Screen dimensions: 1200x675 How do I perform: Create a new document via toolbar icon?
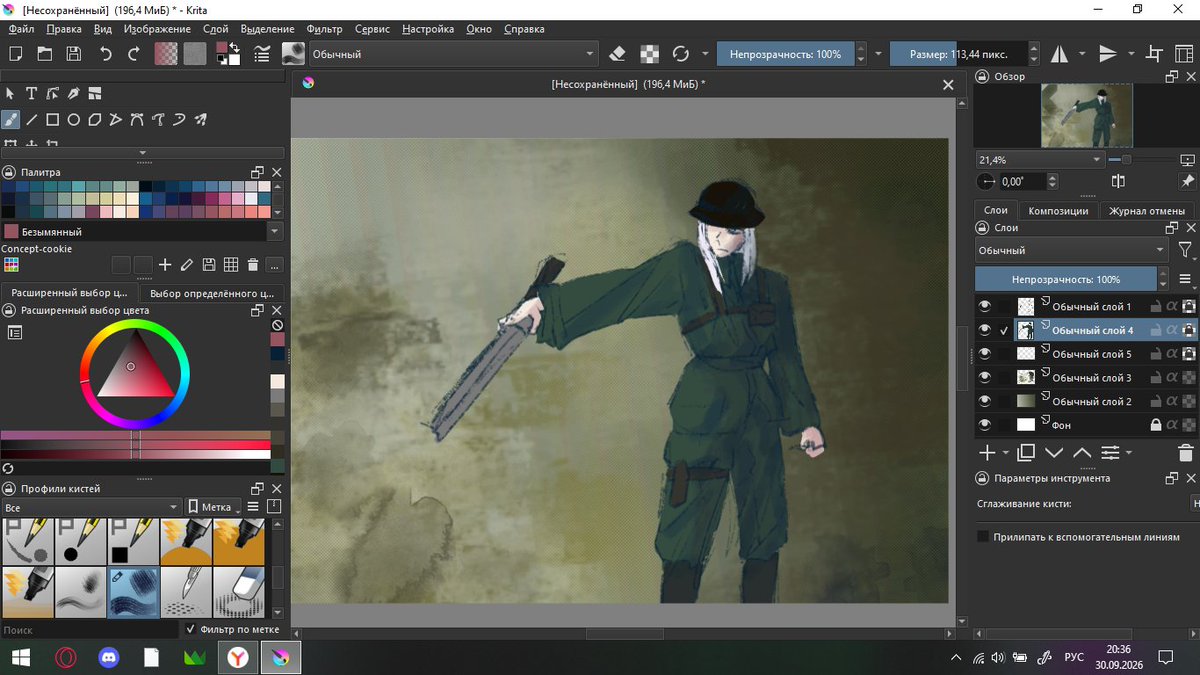pyautogui.click(x=16, y=54)
